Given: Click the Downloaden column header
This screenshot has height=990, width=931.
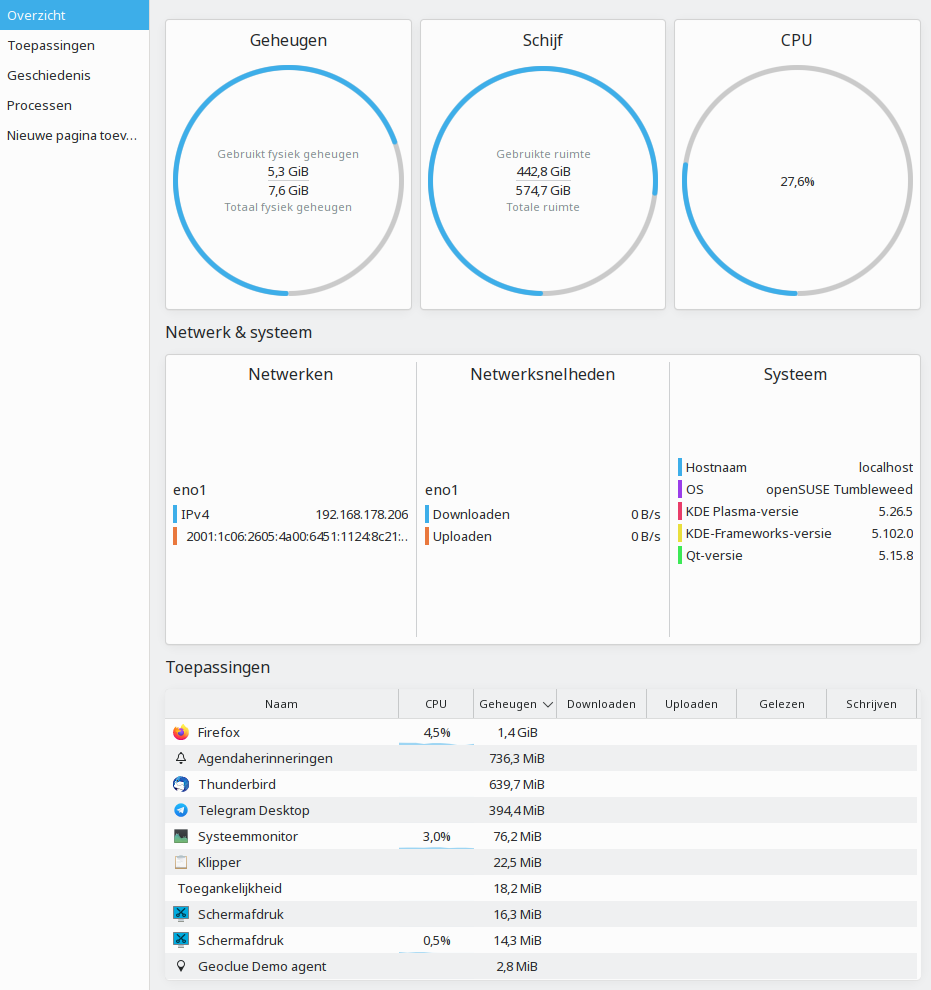Looking at the screenshot, I should (602, 704).
